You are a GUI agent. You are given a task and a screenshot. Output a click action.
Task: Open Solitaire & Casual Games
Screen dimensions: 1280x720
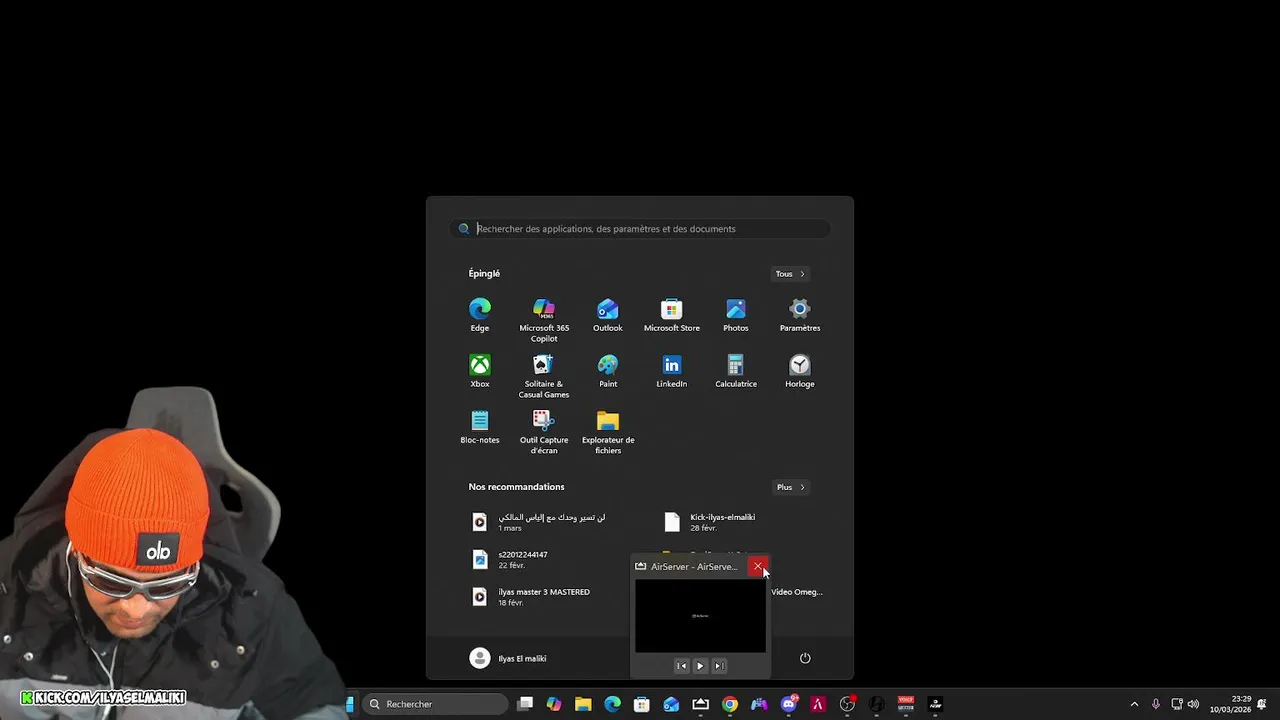click(544, 376)
